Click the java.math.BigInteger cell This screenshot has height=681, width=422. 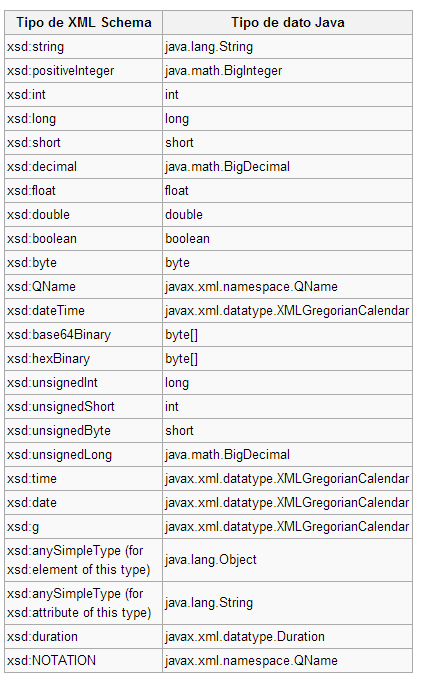click(287, 70)
